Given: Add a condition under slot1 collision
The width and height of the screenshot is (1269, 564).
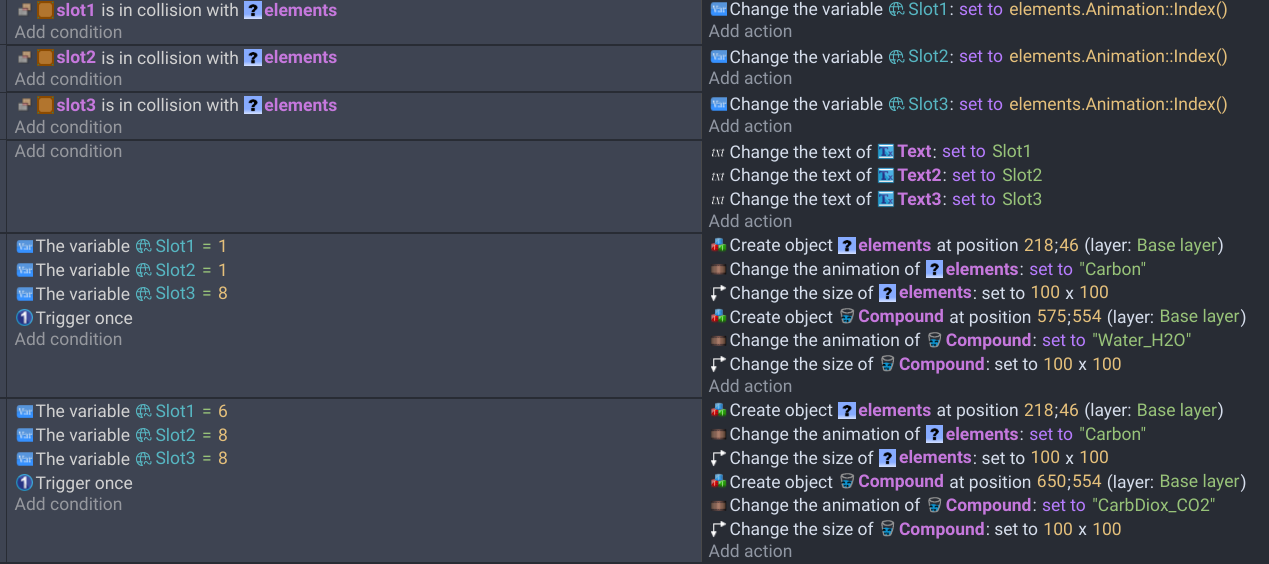Looking at the screenshot, I should click(x=68, y=32).
